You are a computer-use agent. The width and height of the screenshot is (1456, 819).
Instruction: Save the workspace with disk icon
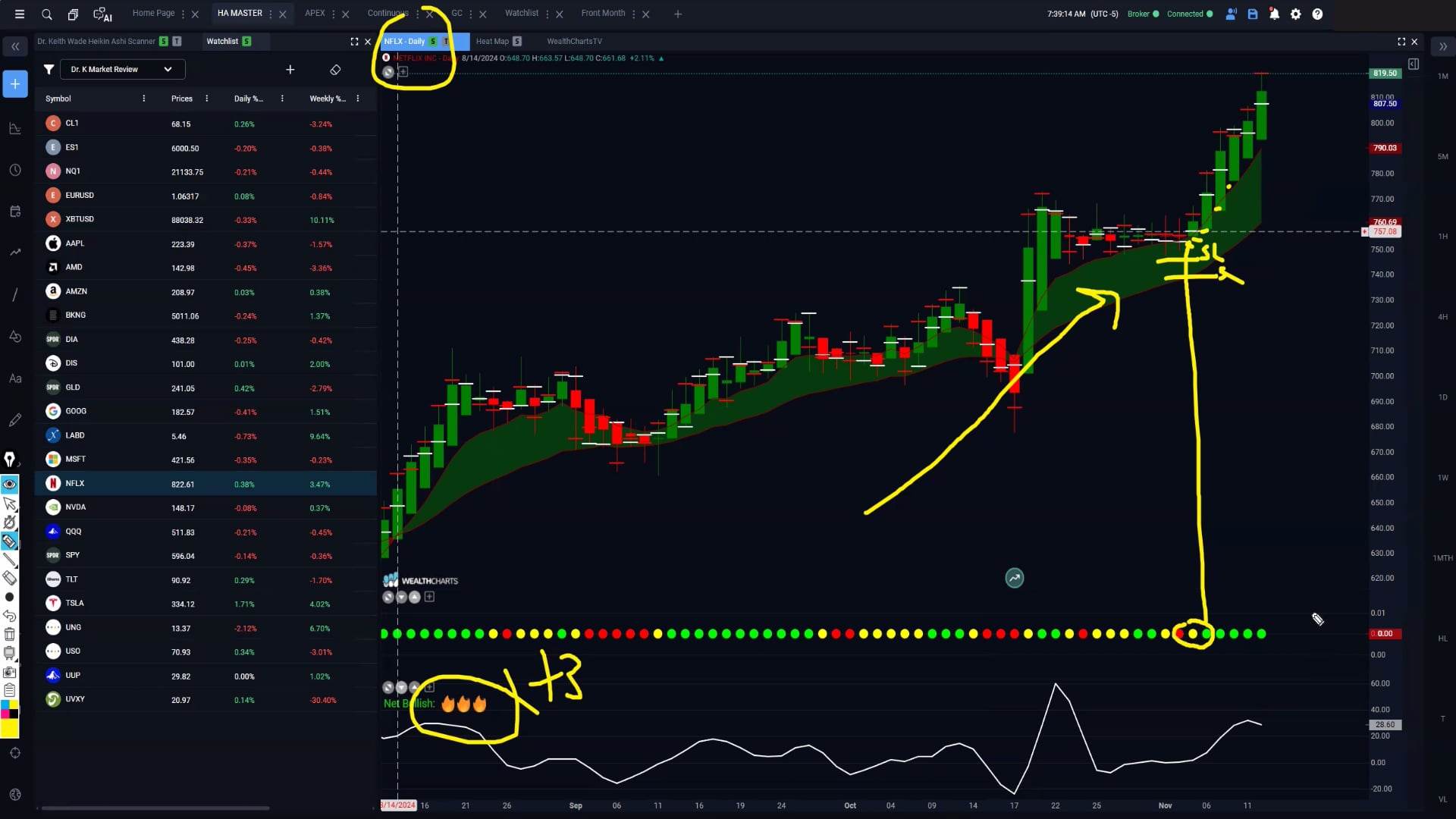tap(1253, 14)
